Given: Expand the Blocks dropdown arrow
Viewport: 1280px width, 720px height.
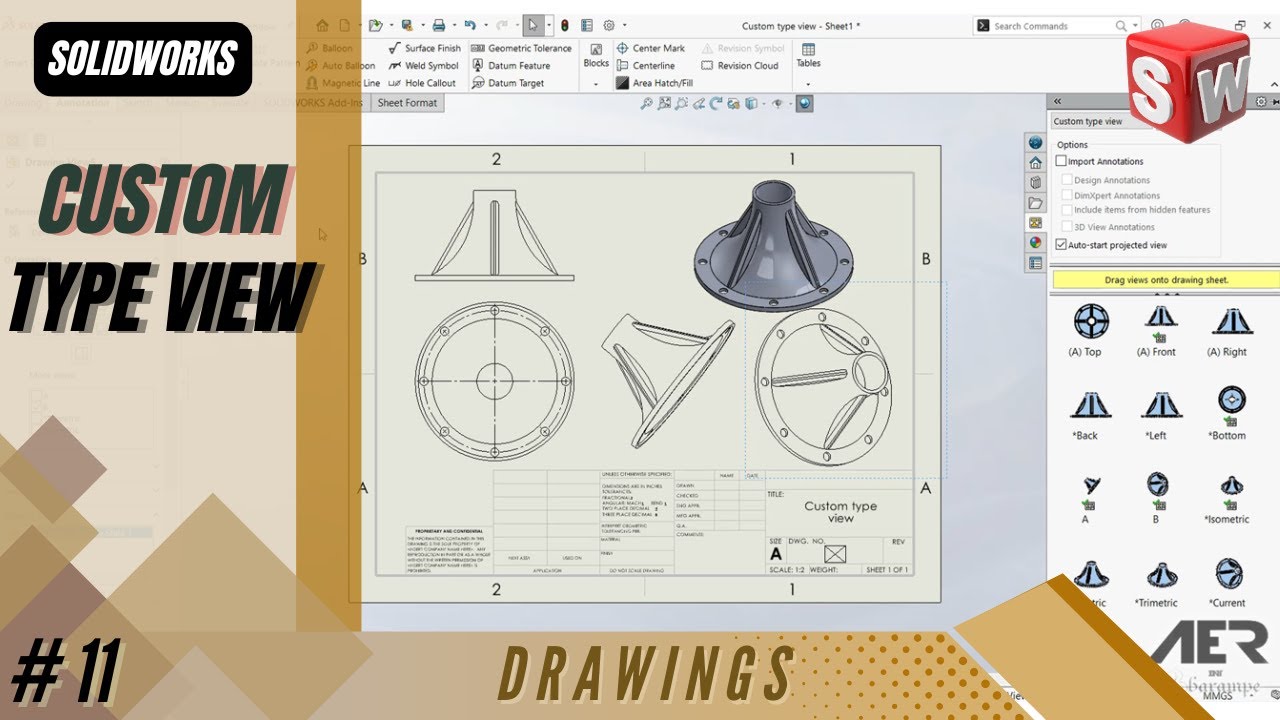Looking at the screenshot, I should tap(596, 84).
